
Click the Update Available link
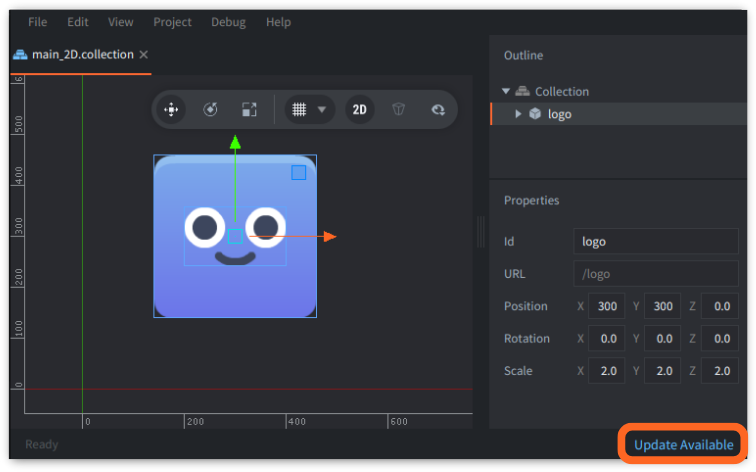pos(683,444)
